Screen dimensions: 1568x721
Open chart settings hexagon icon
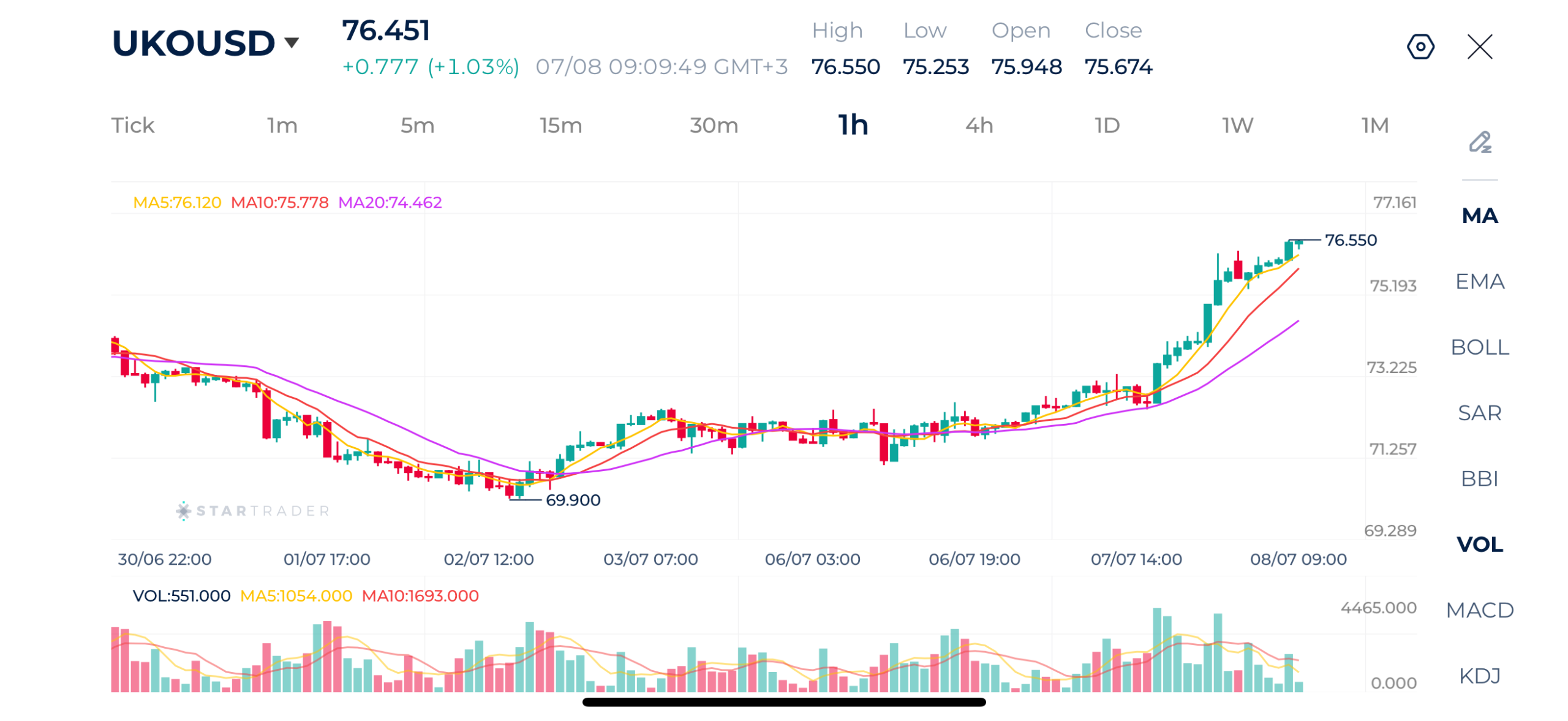(1420, 47)
